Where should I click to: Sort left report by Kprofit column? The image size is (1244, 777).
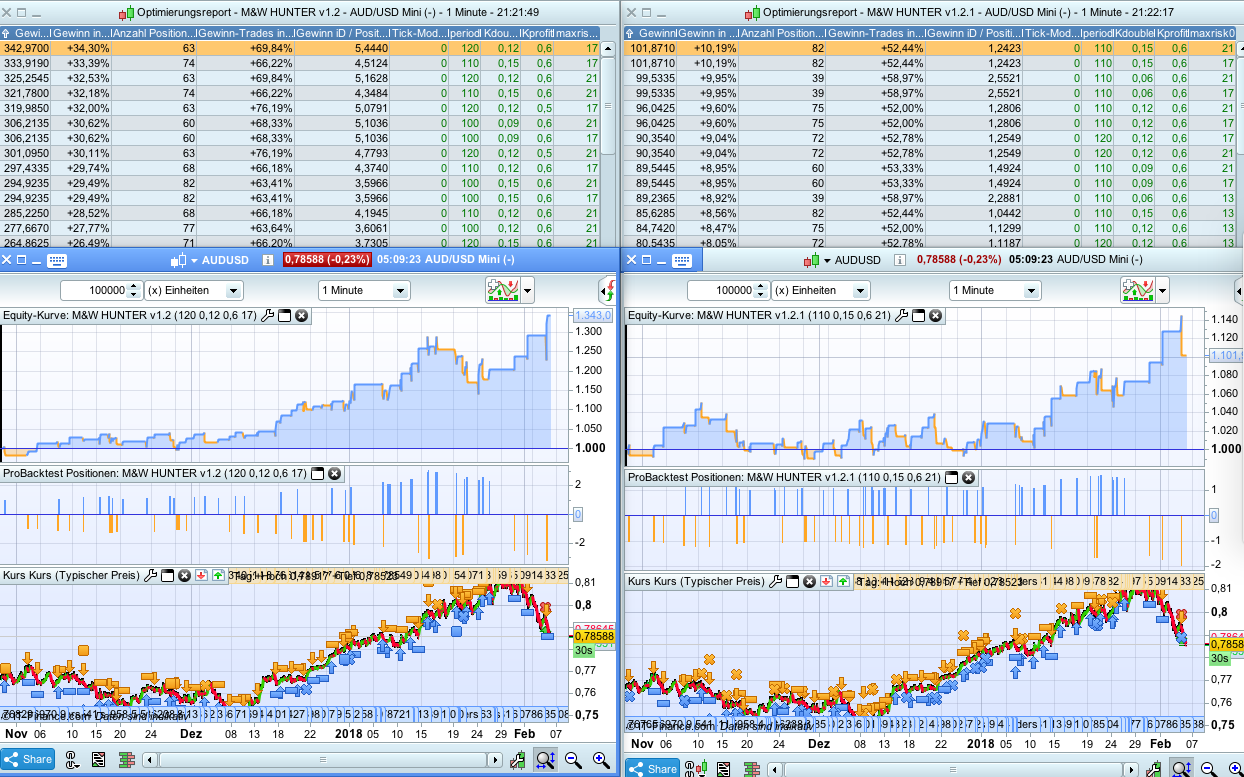coord(537,34)
